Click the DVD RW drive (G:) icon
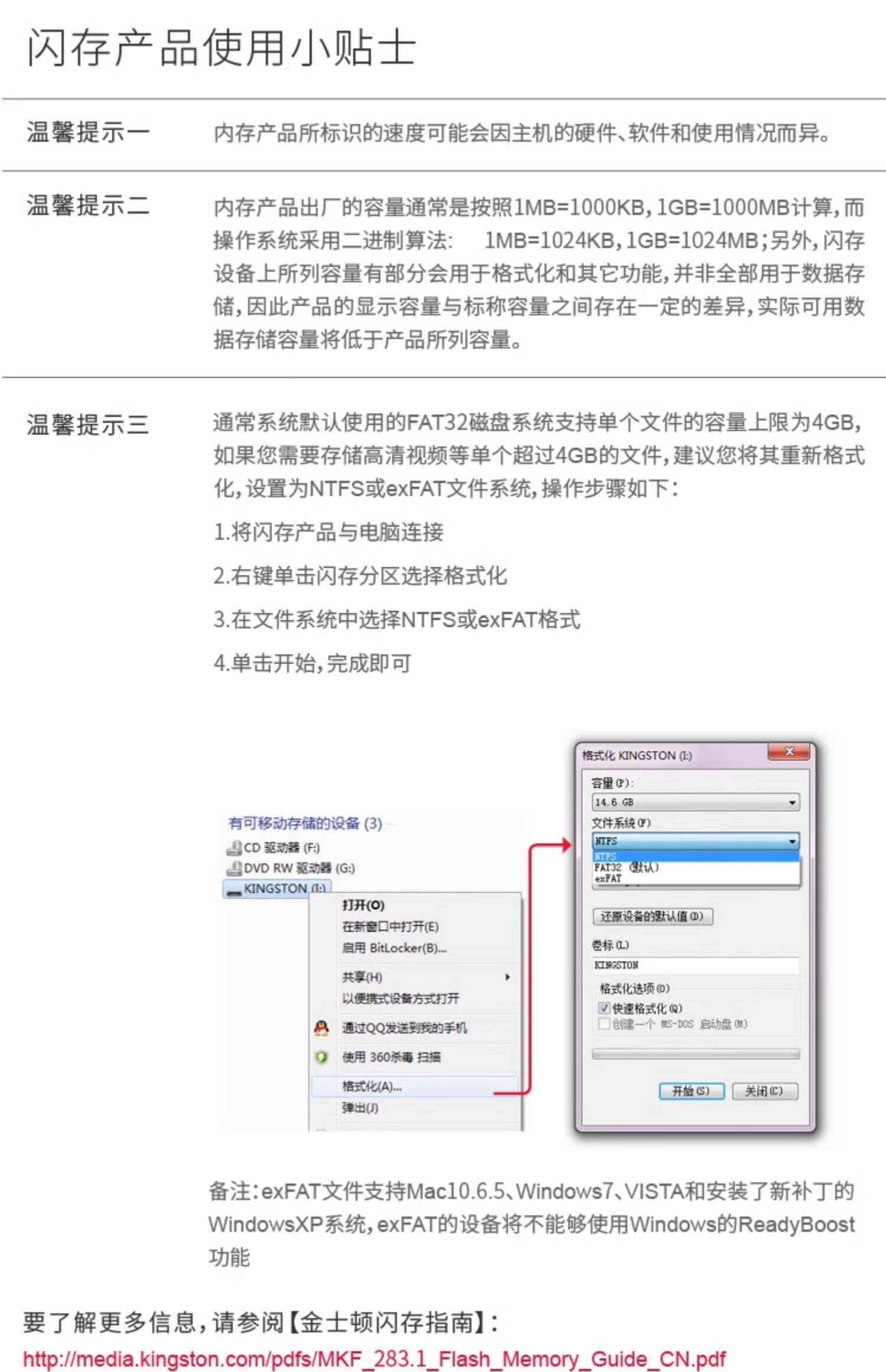This screenshot has height=1372, width=886. [234, 868]
